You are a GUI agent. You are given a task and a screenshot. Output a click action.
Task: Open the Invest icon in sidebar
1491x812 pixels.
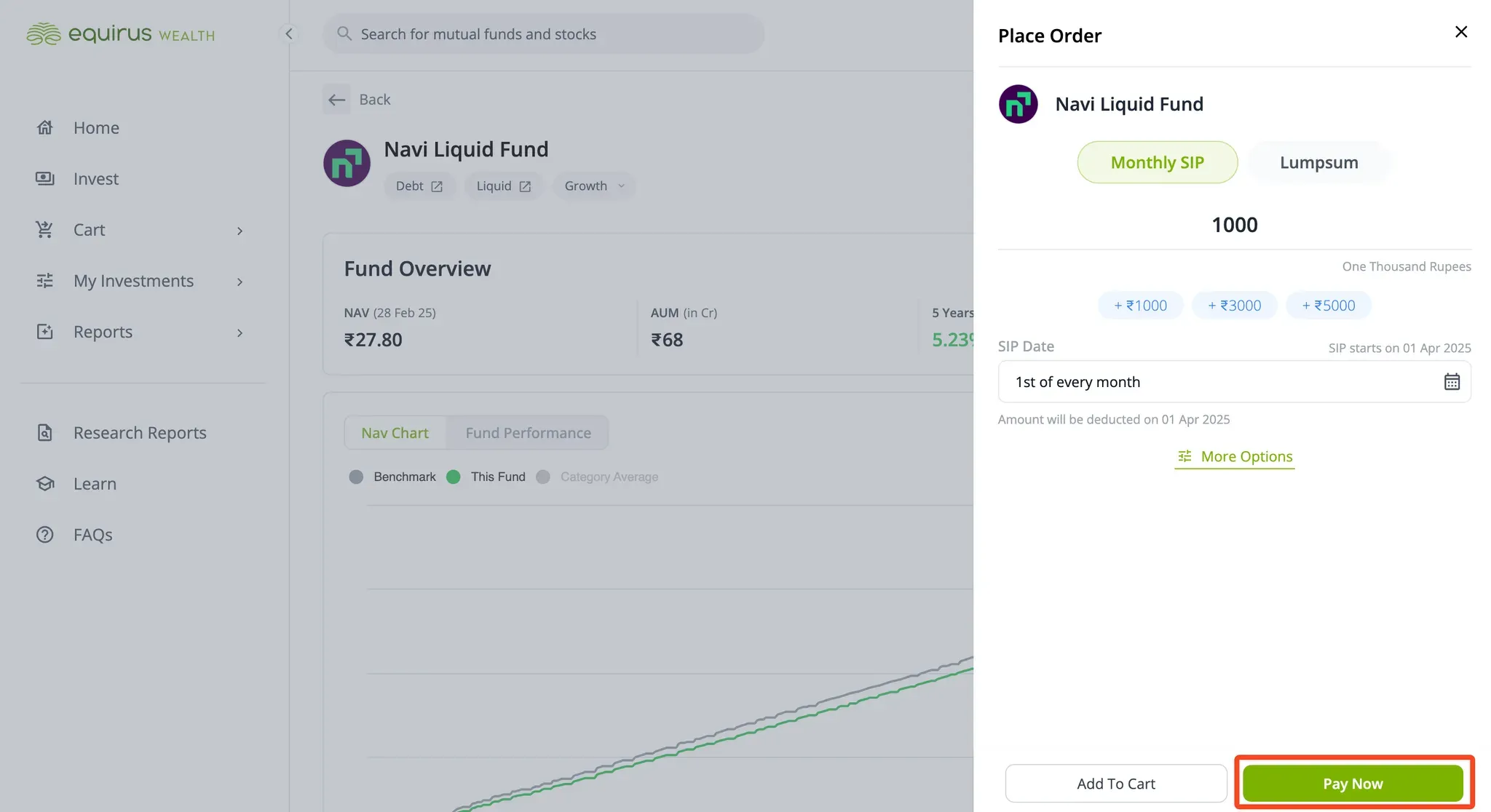point(45,178)
